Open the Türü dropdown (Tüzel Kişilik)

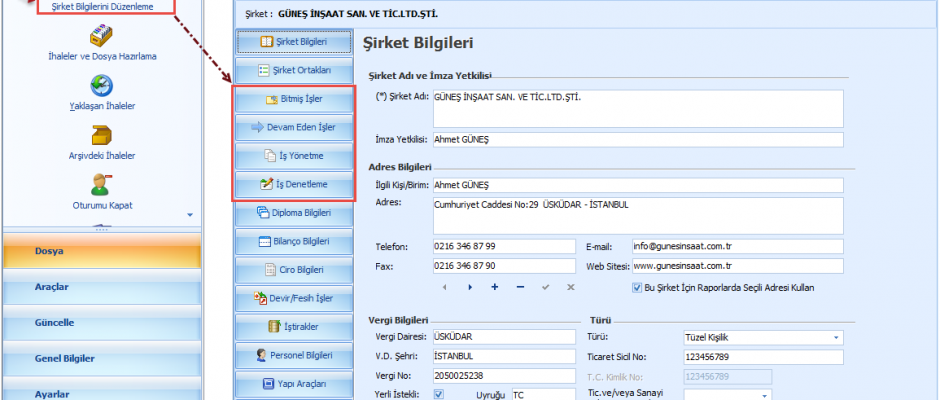(835, 337)
